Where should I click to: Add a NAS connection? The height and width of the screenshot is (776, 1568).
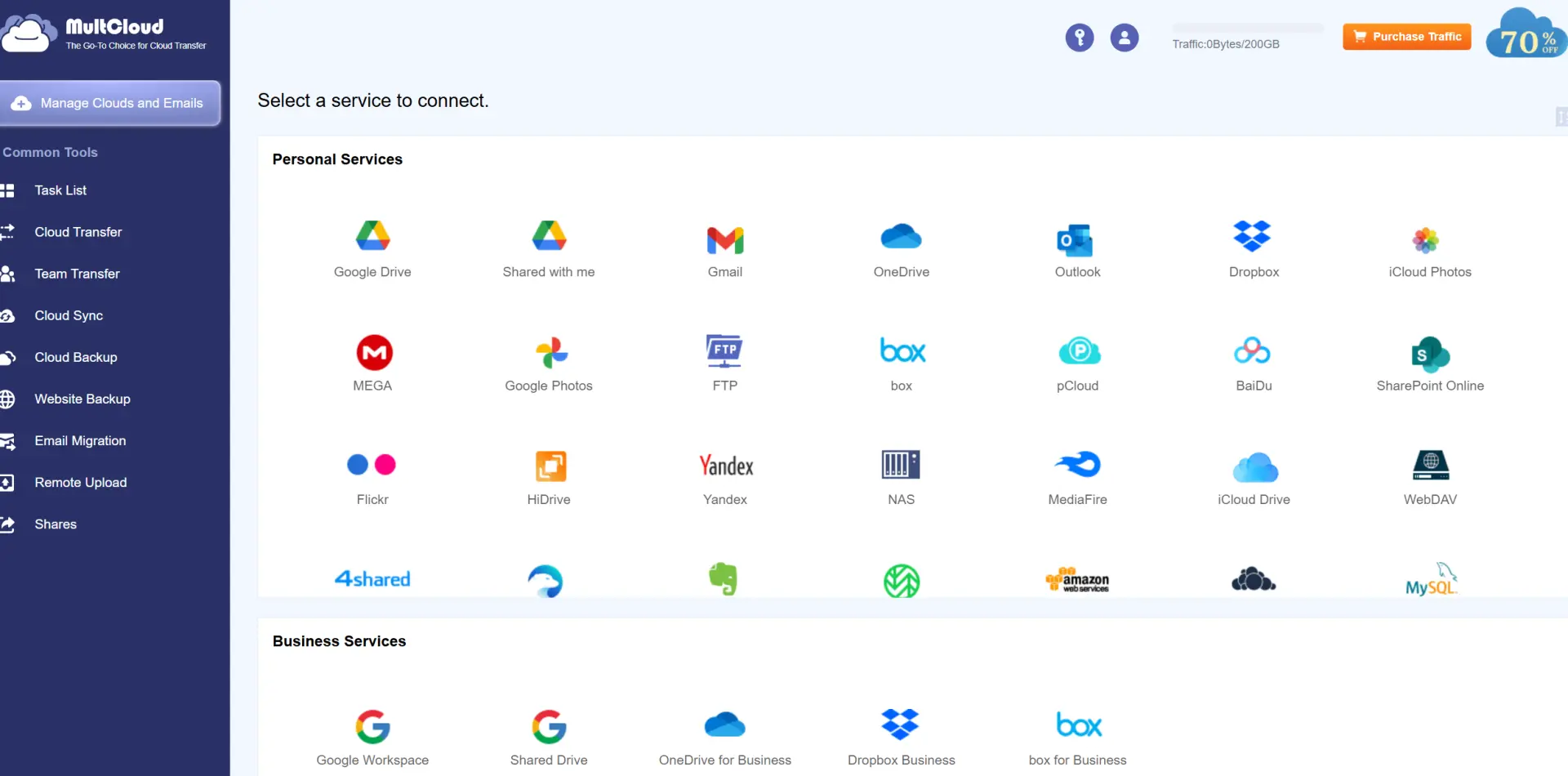[902, 478]
